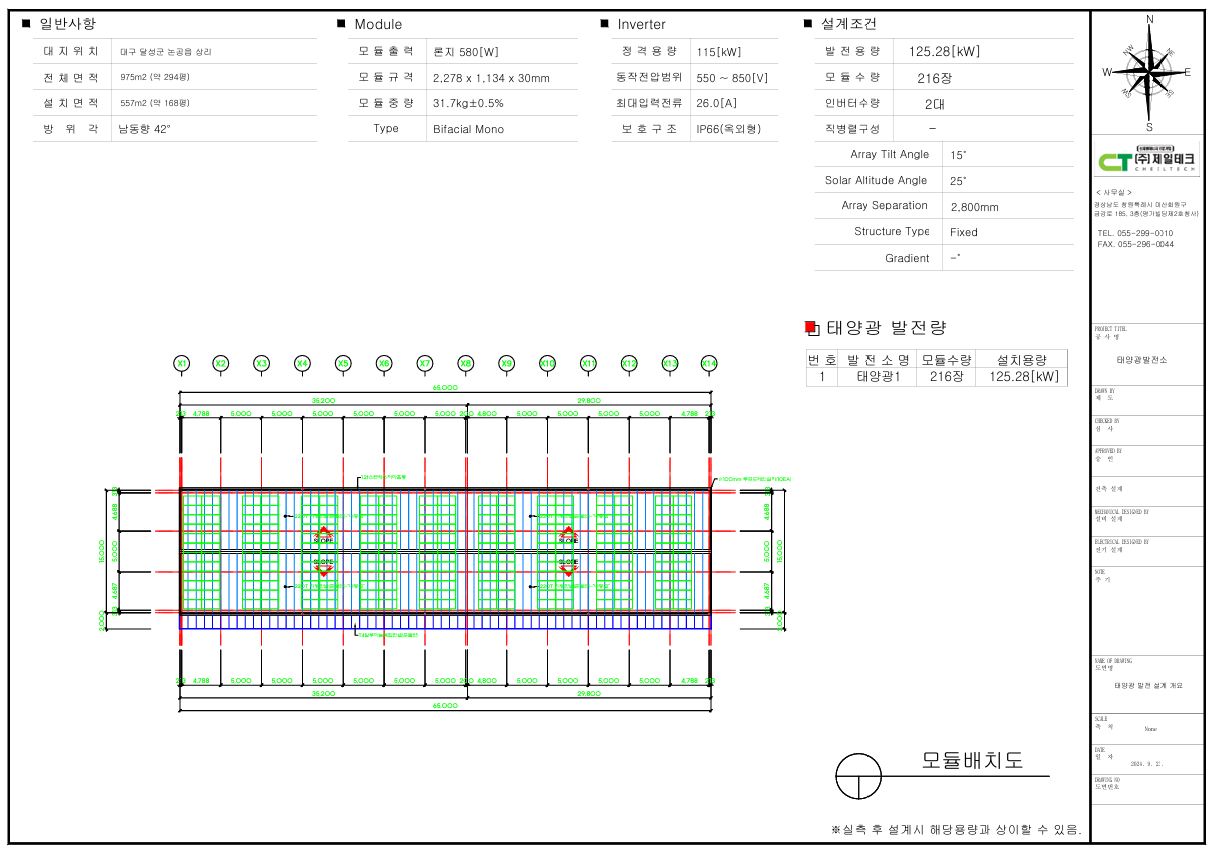Screen dimensions: 1215x854
Task: Click the 론지 580[W] module output cell
Action: (465, 52)
